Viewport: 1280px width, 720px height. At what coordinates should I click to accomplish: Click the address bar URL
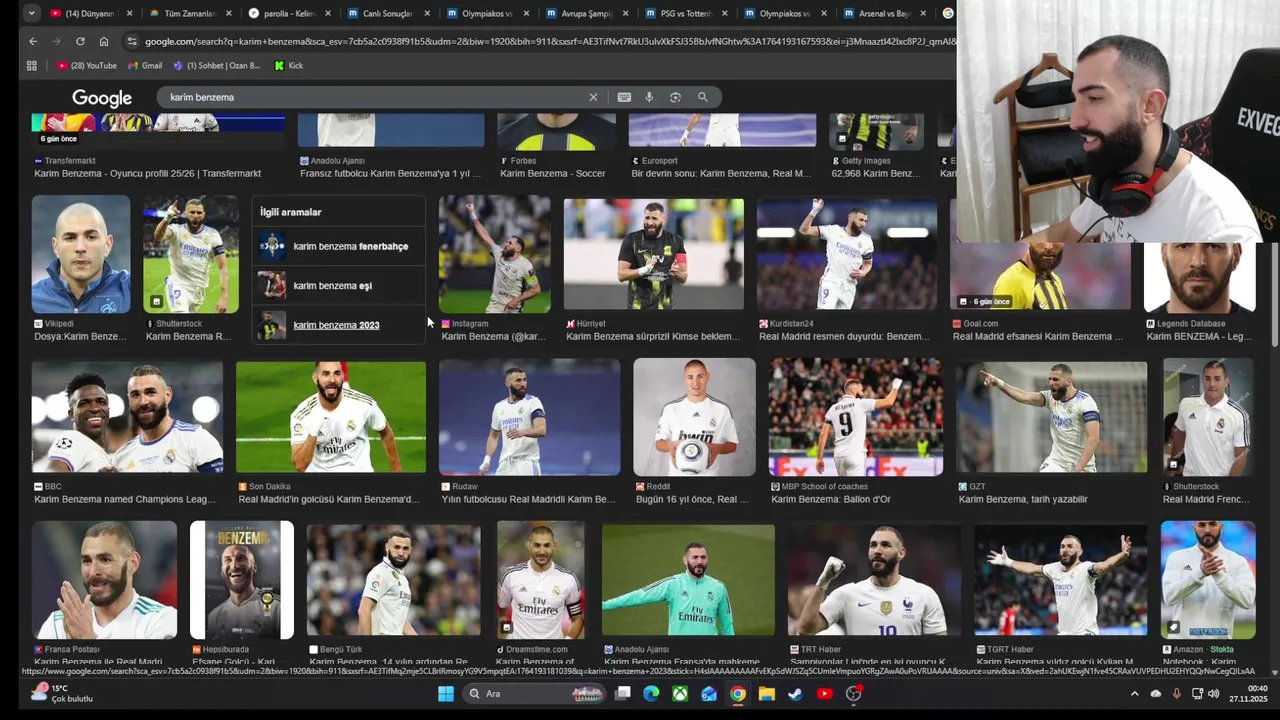pos(548,41)
